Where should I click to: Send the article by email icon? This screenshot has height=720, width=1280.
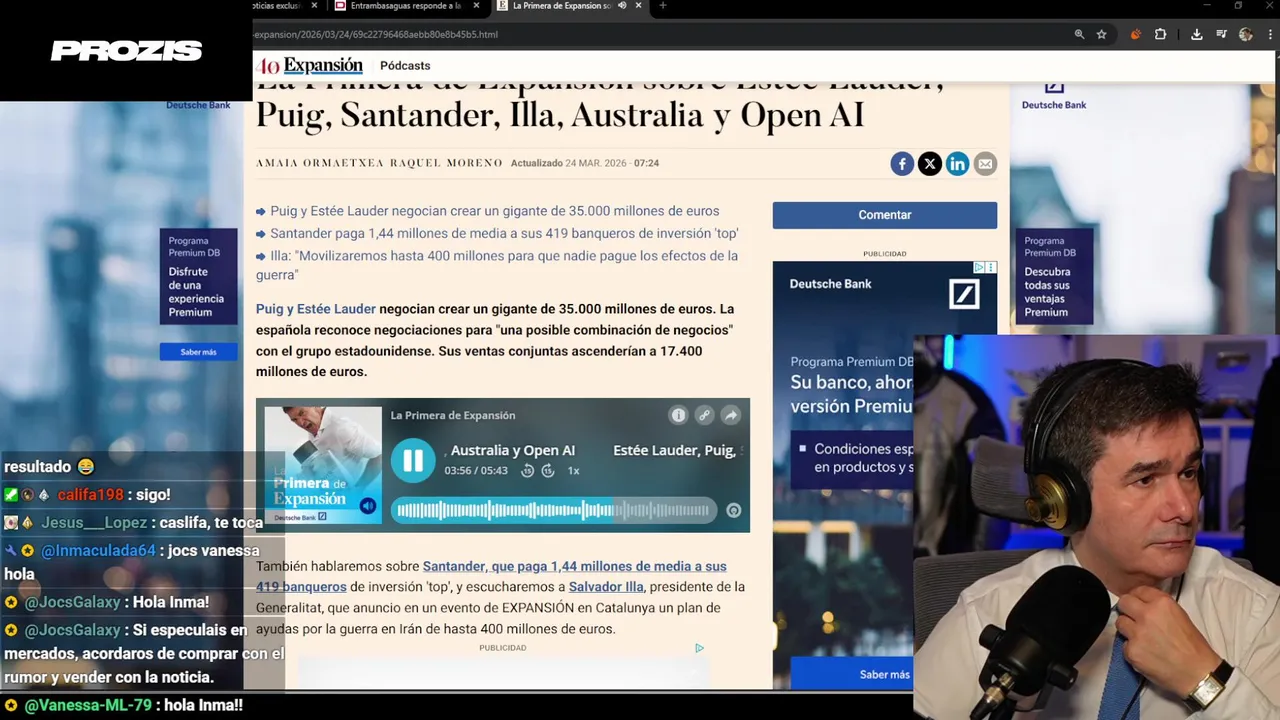click(x=985, y=164)
